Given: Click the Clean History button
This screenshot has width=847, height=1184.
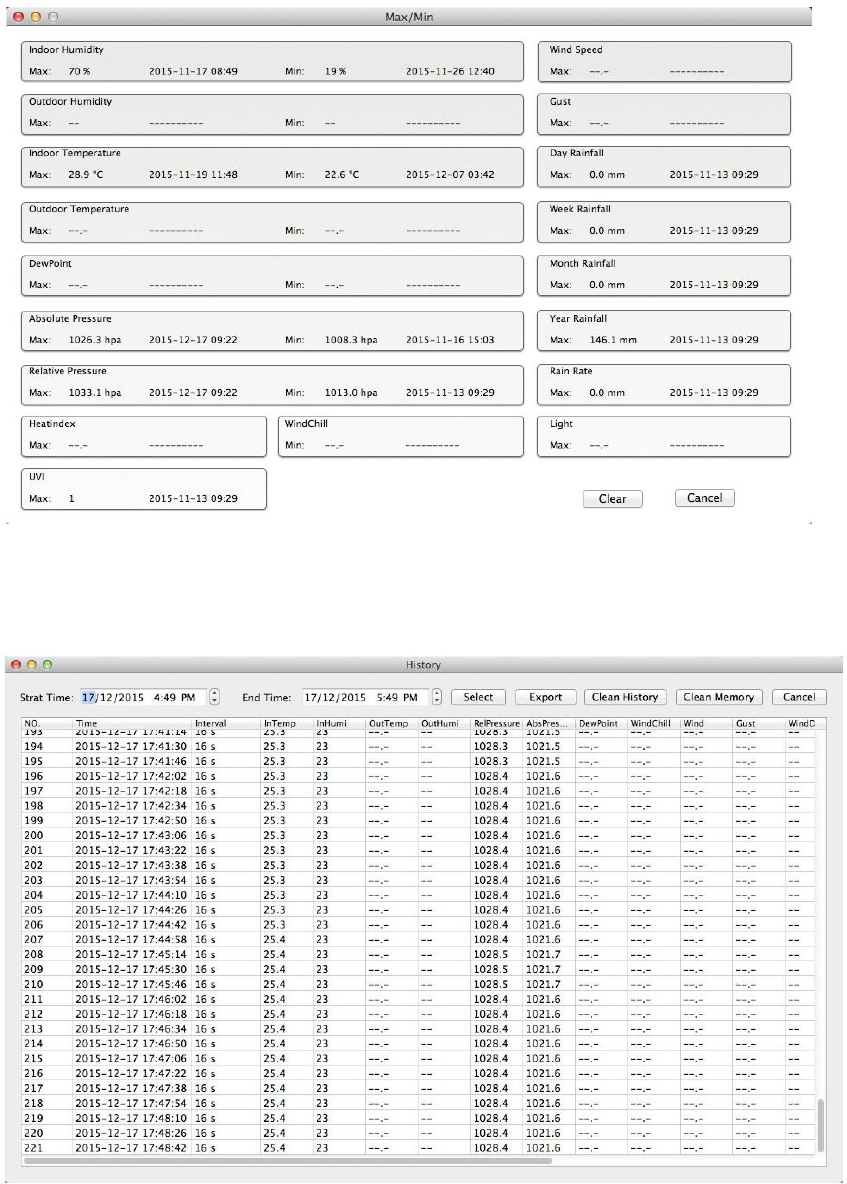Looking at the screenshot, I should (624, 697).
